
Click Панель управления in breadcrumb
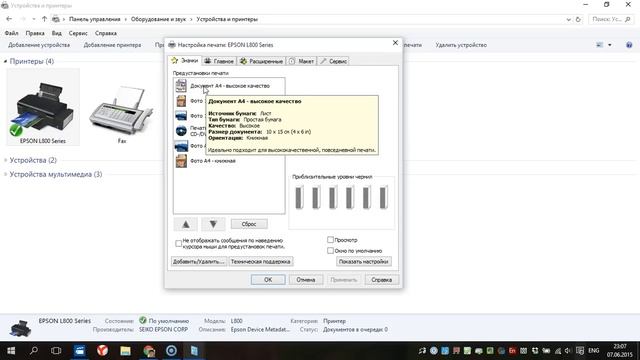tap(95, 19)
